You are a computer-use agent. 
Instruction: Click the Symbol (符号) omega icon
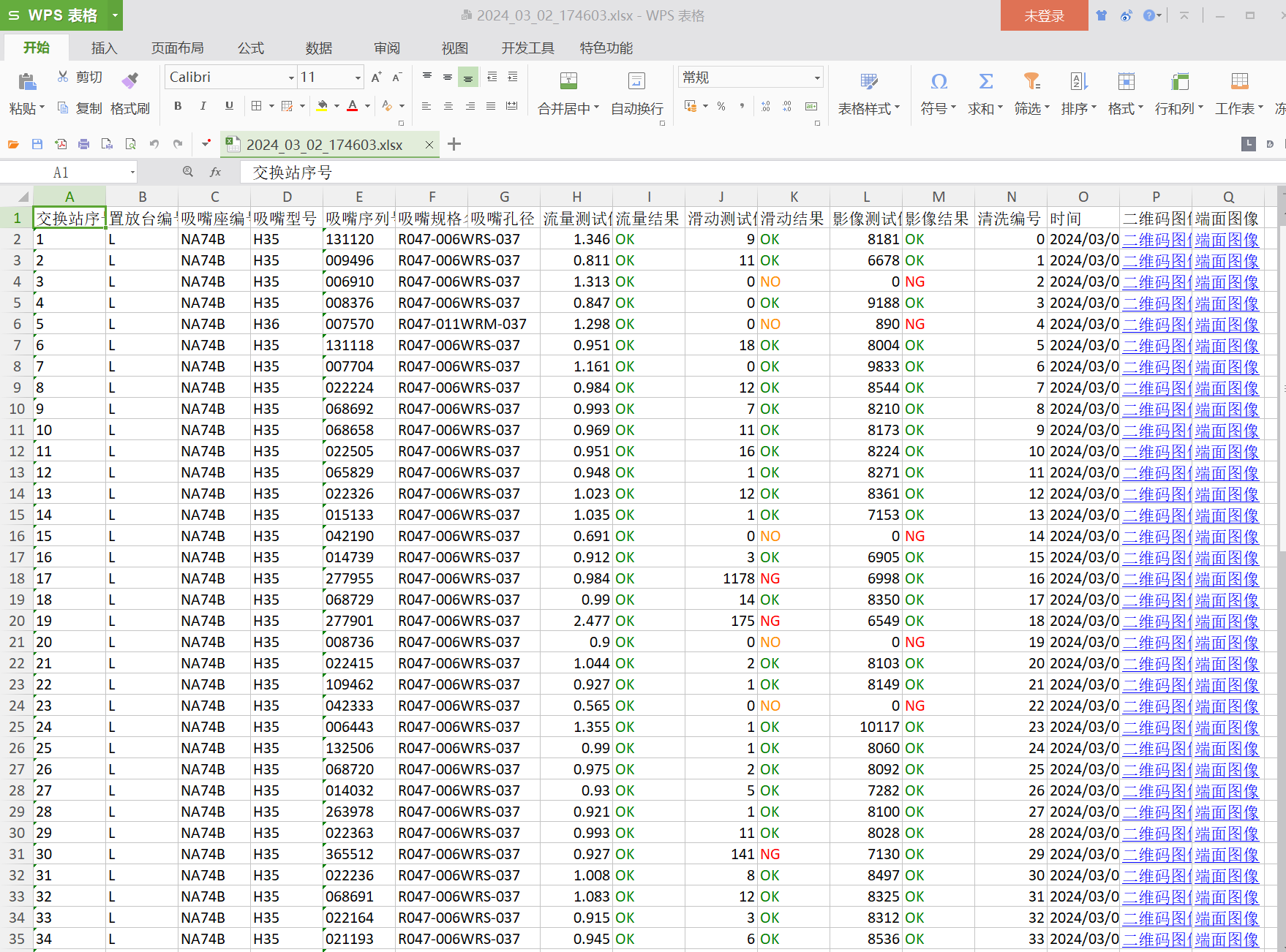[x=939, y=81]
